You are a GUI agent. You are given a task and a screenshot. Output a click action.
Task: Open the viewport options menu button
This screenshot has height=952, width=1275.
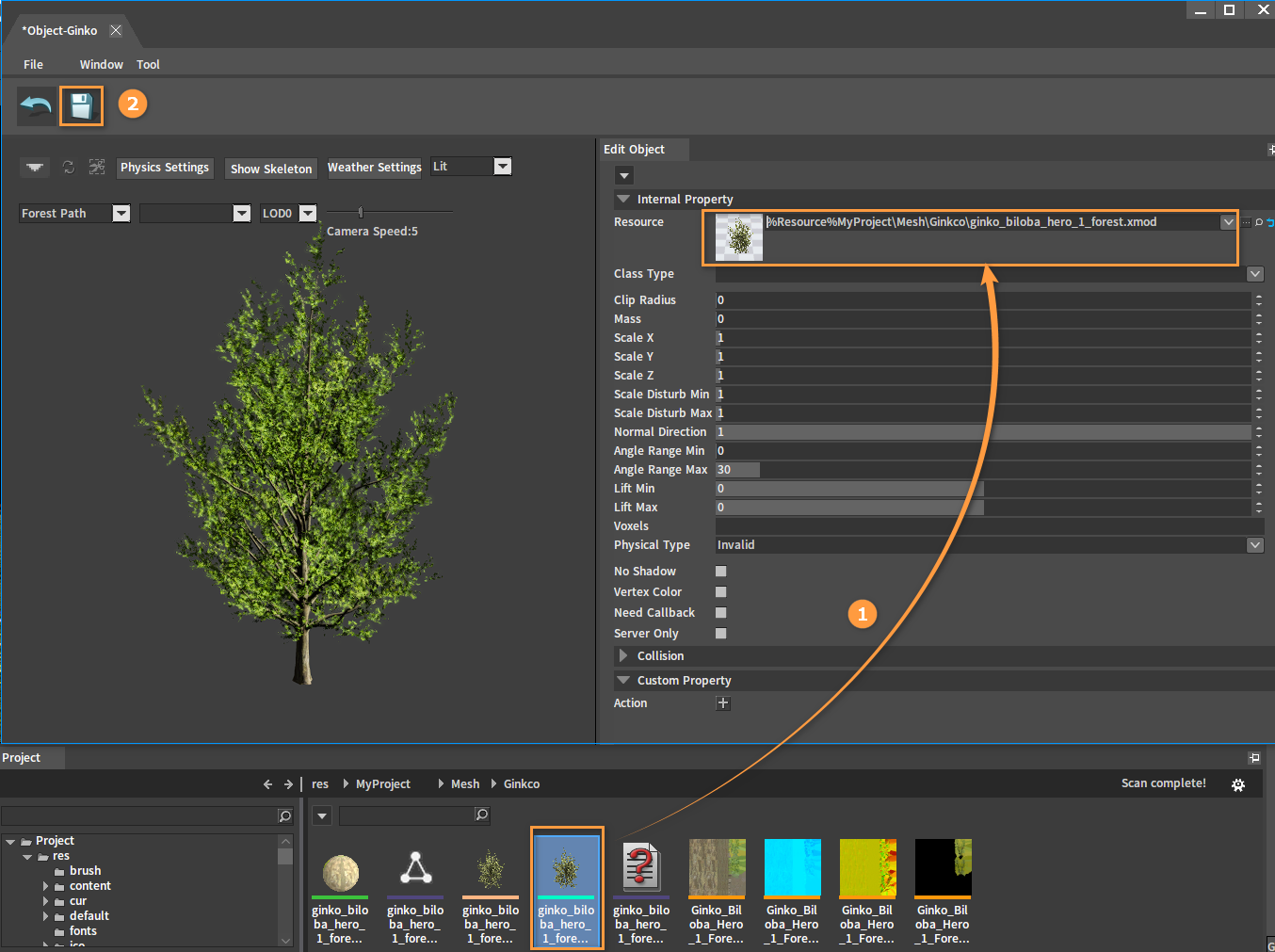coord(35,167)
